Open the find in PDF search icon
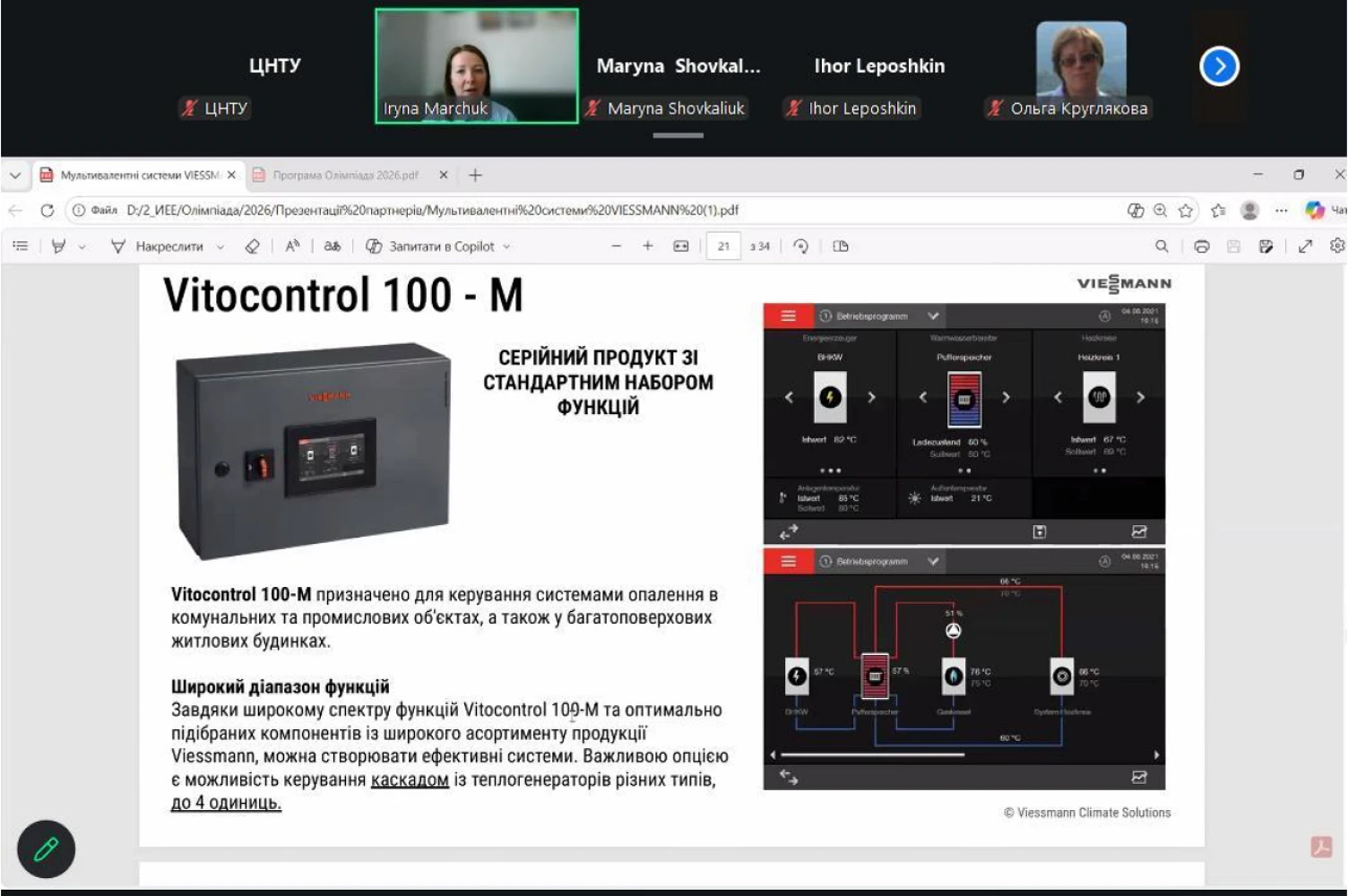 1162,246
